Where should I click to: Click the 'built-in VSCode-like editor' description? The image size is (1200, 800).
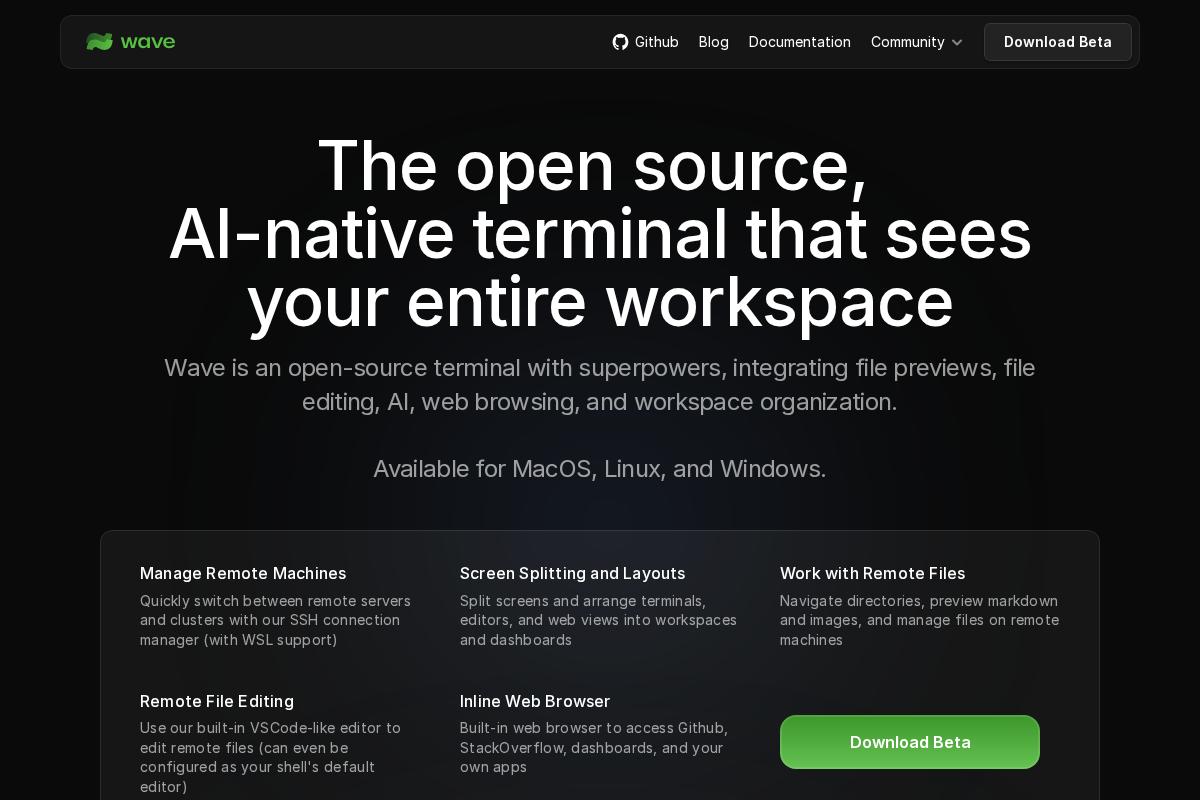click(271, 757)
